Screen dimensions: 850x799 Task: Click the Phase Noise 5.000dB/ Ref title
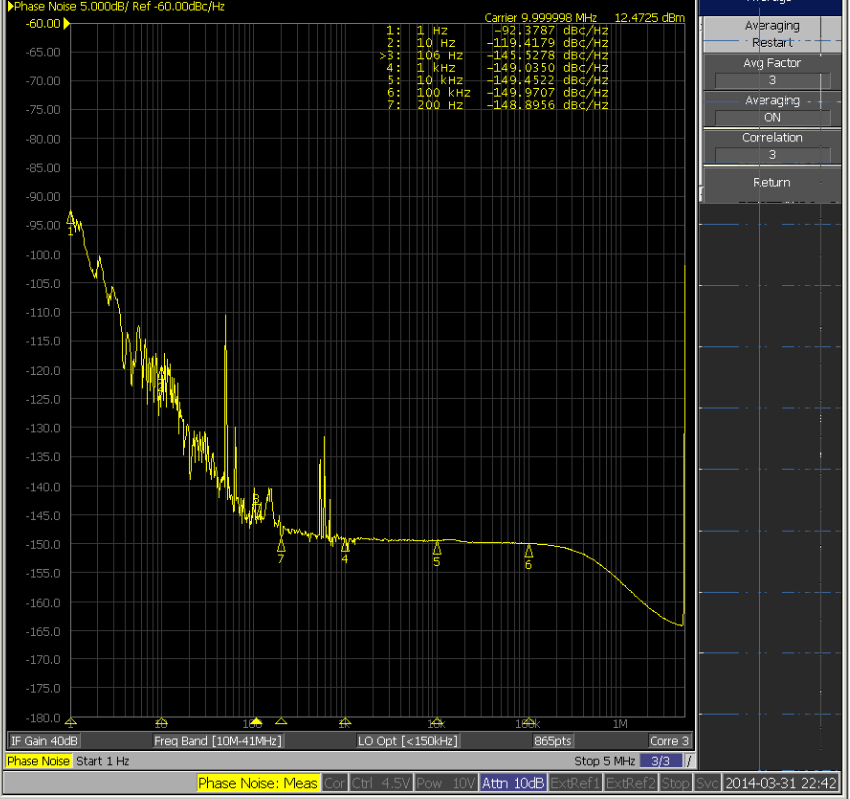click(116, 7)
